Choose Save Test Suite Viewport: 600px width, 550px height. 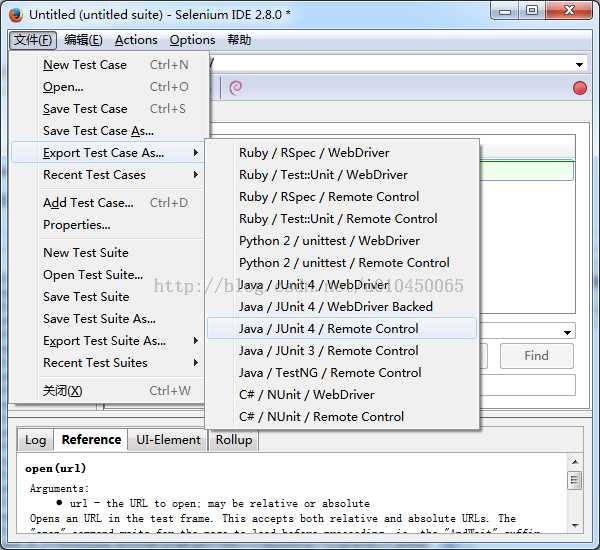[107, 297]
